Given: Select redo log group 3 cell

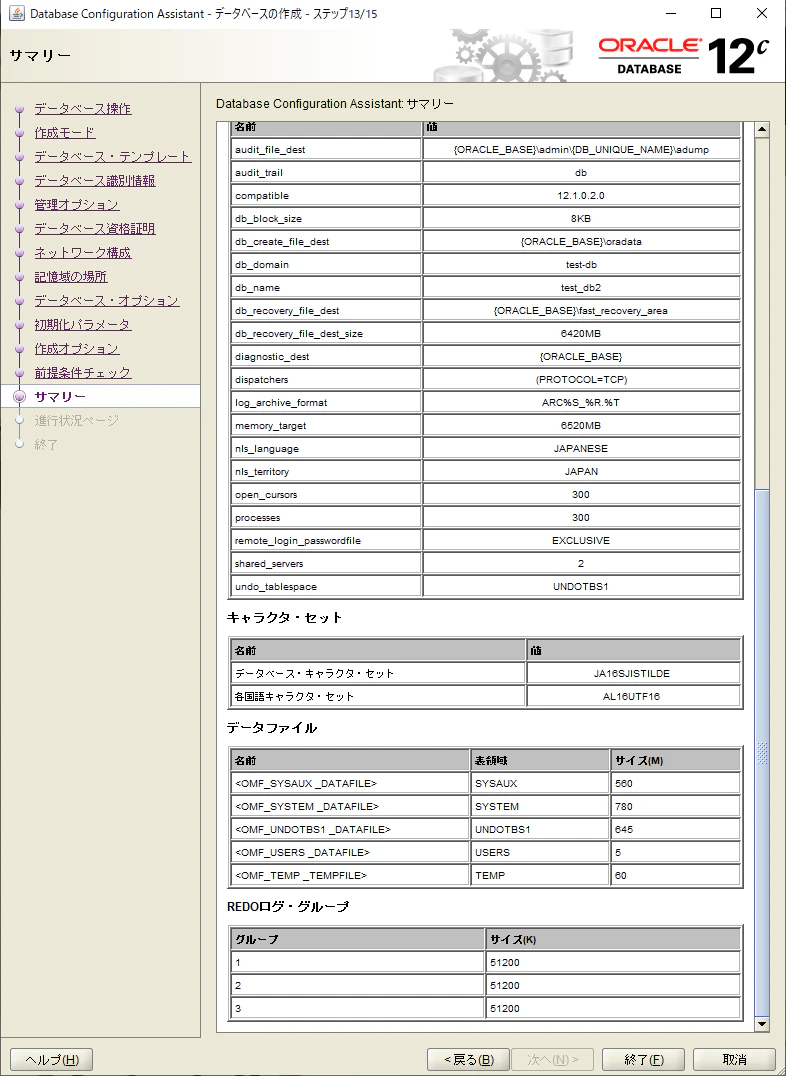Looking at the screenshot, I should coord(358,1009).
